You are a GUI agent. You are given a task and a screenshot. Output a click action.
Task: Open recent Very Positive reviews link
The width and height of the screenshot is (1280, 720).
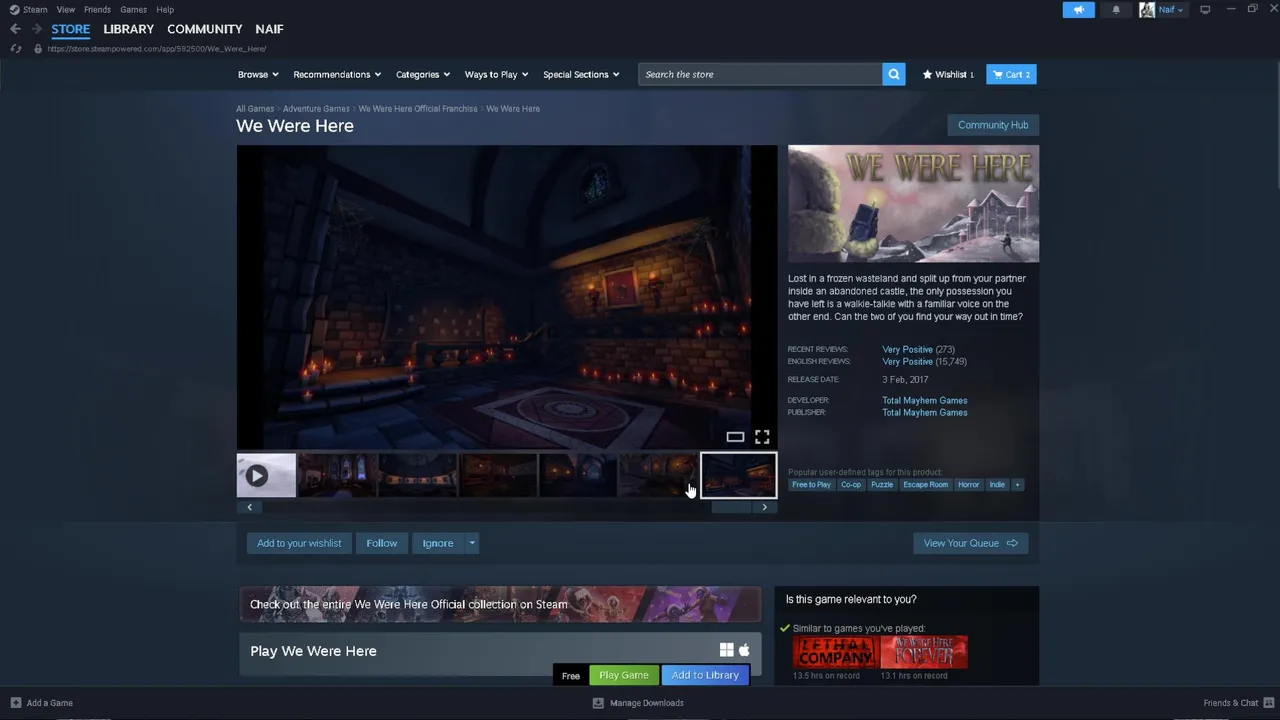click(x=907, y=350)
